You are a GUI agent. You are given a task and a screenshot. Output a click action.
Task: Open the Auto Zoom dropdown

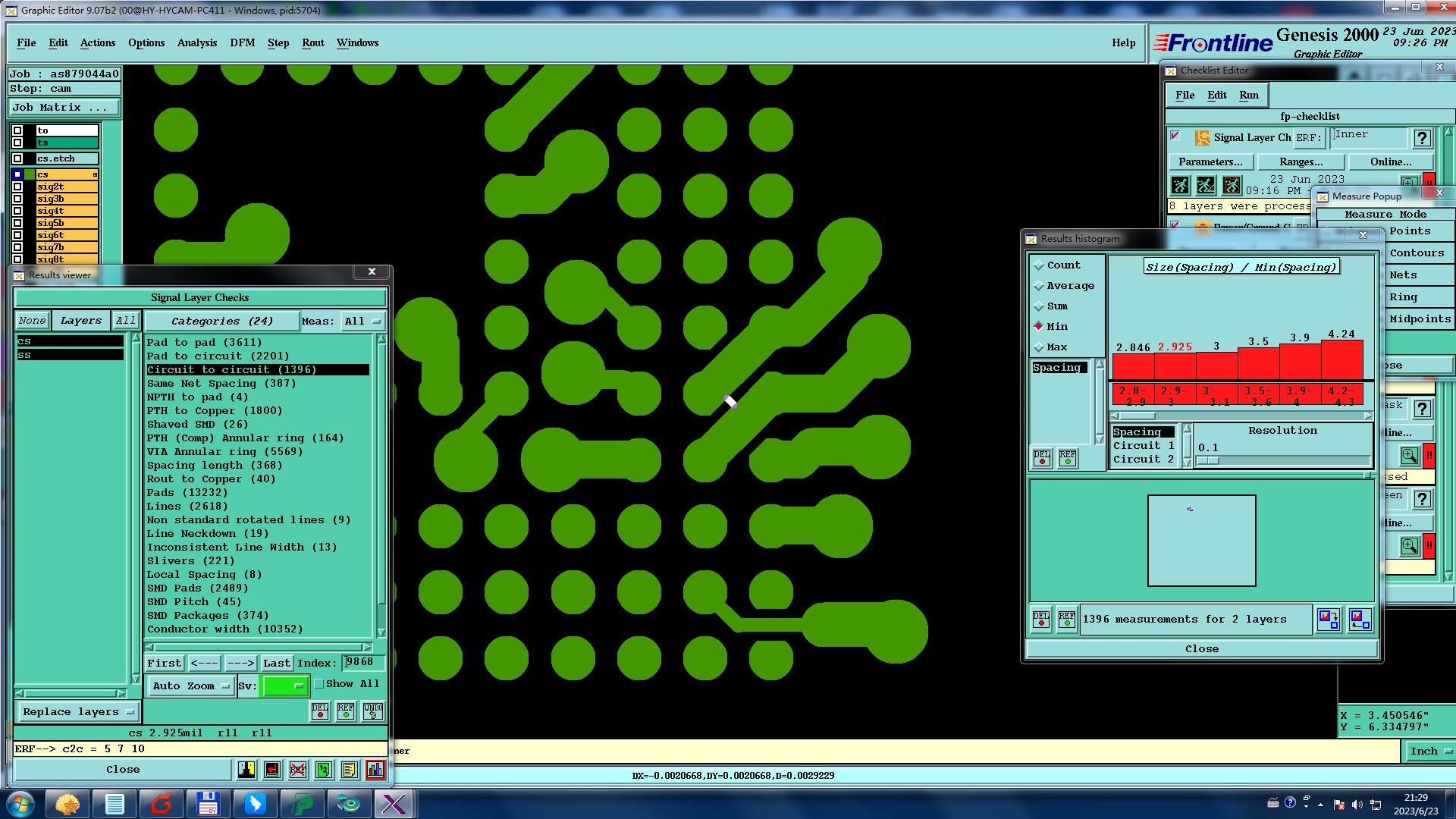click(x=190, y=686)
